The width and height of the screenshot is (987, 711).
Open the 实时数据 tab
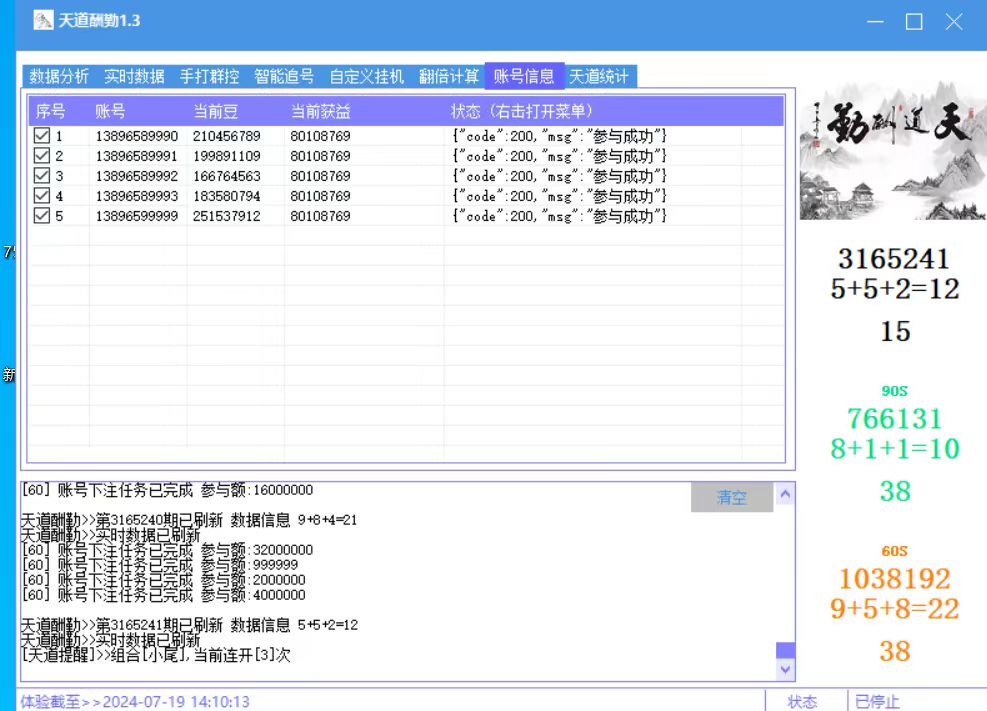pyautogui.click(x=134, y=77)
